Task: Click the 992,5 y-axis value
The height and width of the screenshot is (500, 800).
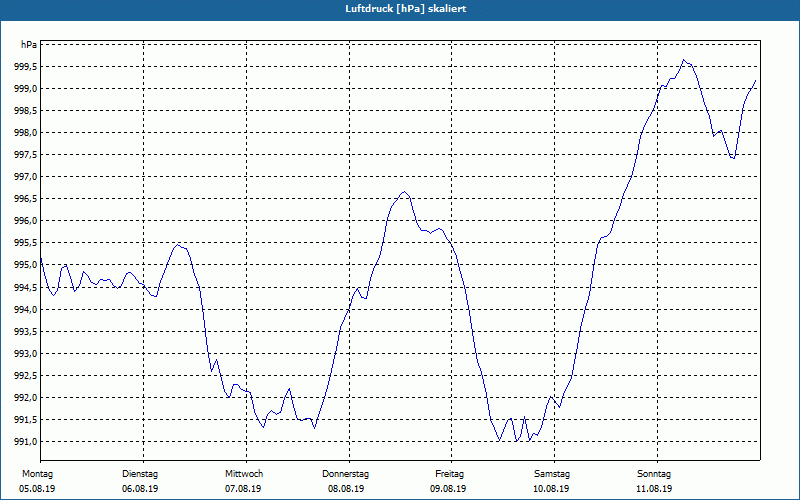Action: tap(26, 376)
